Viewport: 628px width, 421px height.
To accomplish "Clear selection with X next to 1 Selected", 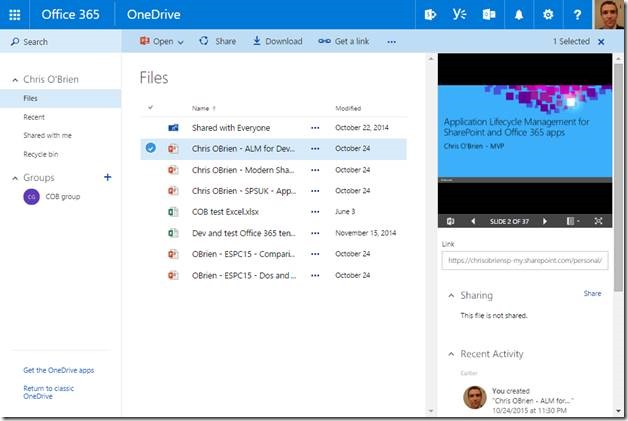I will pos(601,42).
